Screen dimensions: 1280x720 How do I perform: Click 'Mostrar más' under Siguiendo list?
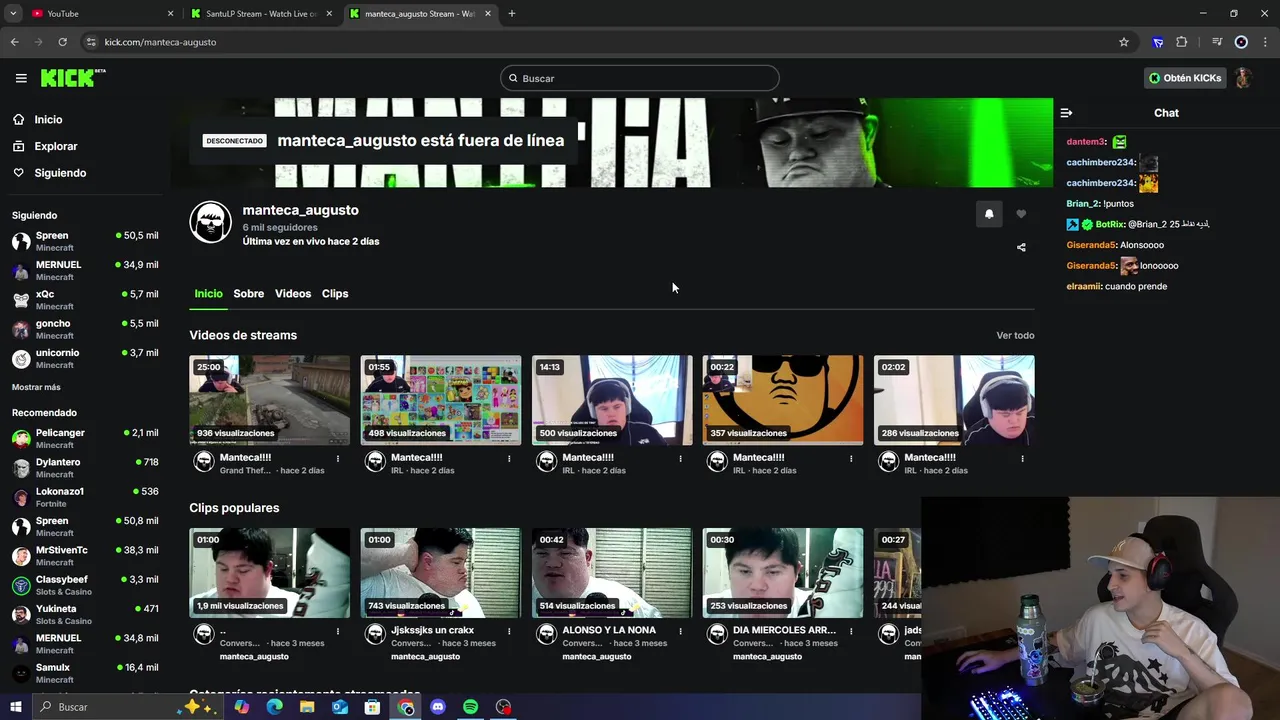point(36,387)
